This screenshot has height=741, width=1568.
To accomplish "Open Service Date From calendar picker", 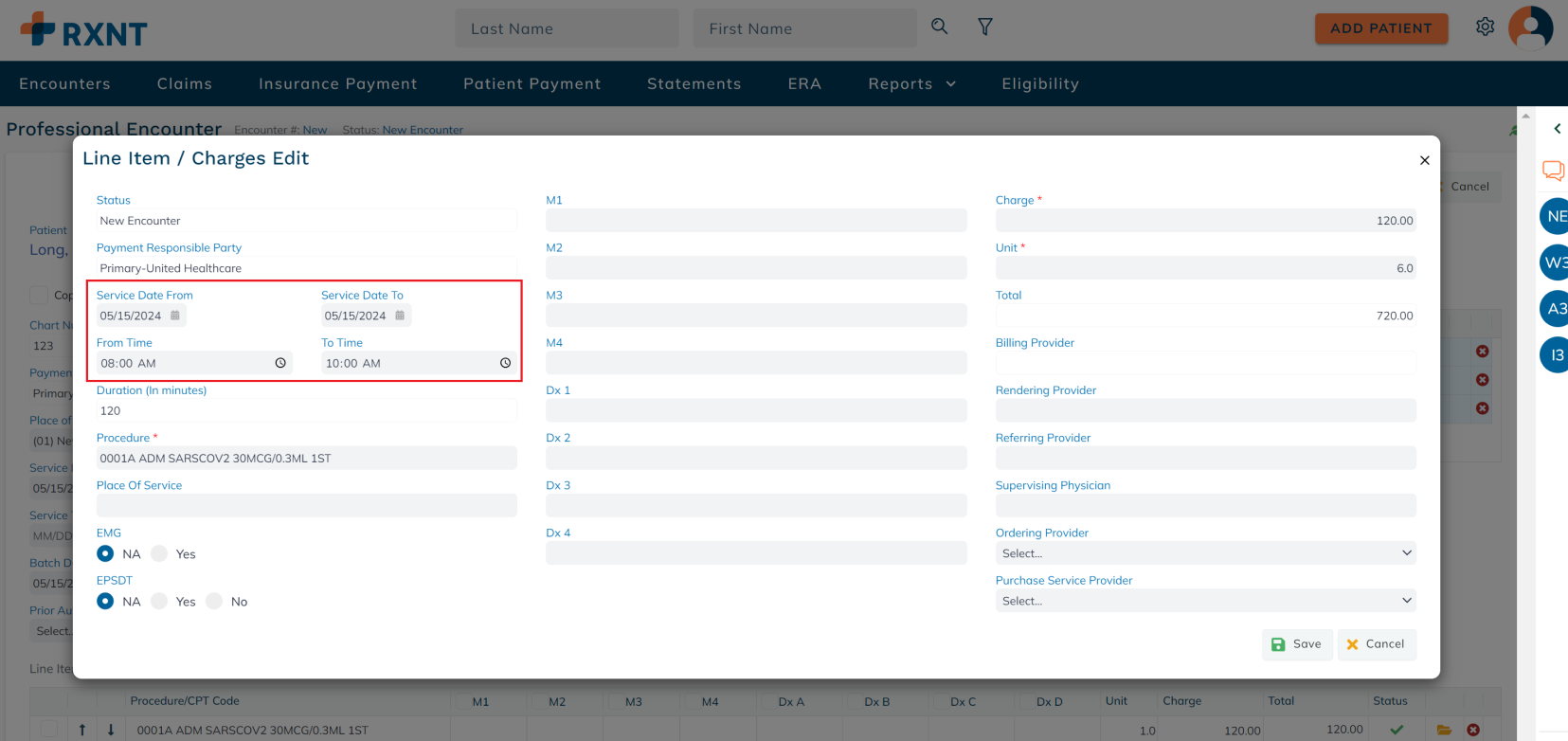I will (175, 316).
